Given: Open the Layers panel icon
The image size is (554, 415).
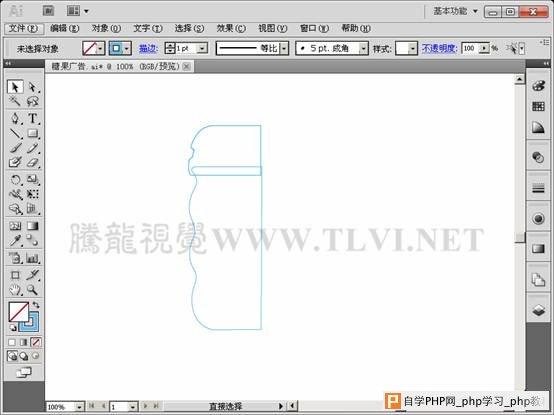Looking at the screenshot, I should tap(538, 311).
